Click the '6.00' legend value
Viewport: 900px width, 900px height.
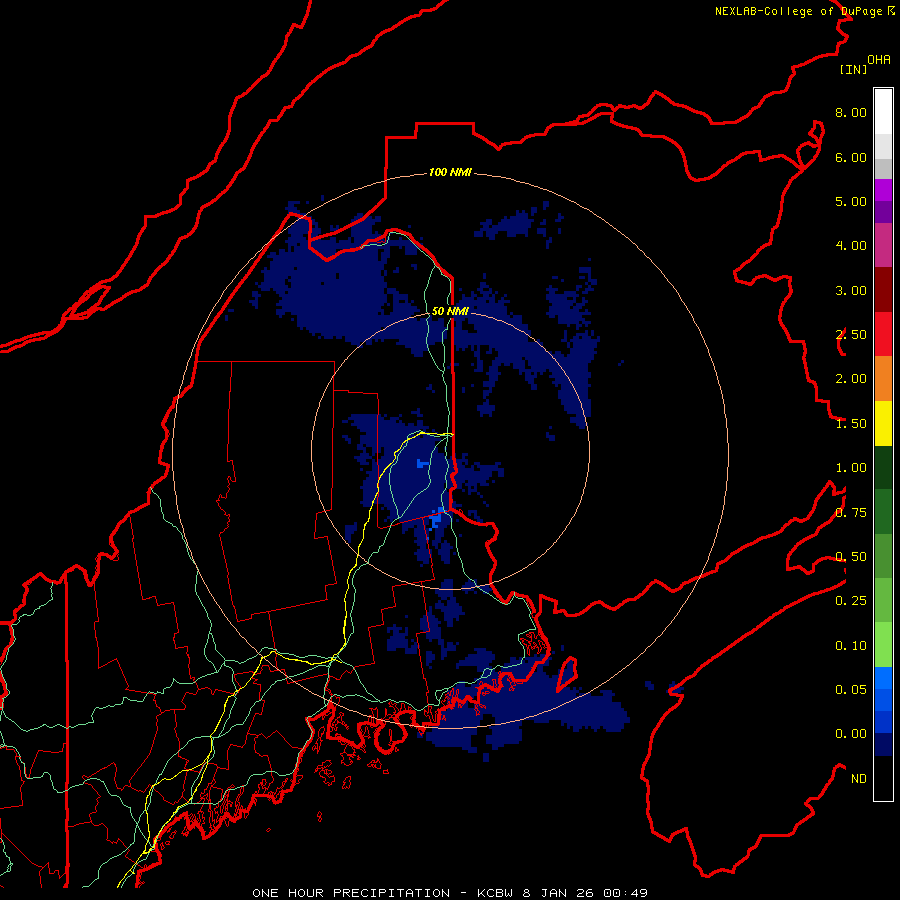851,157
